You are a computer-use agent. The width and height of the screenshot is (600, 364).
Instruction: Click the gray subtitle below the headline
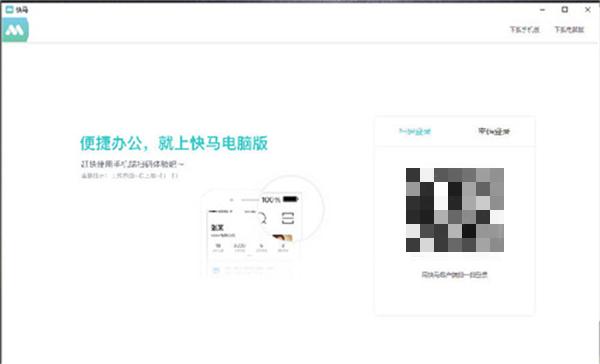[x=132, y=164]
